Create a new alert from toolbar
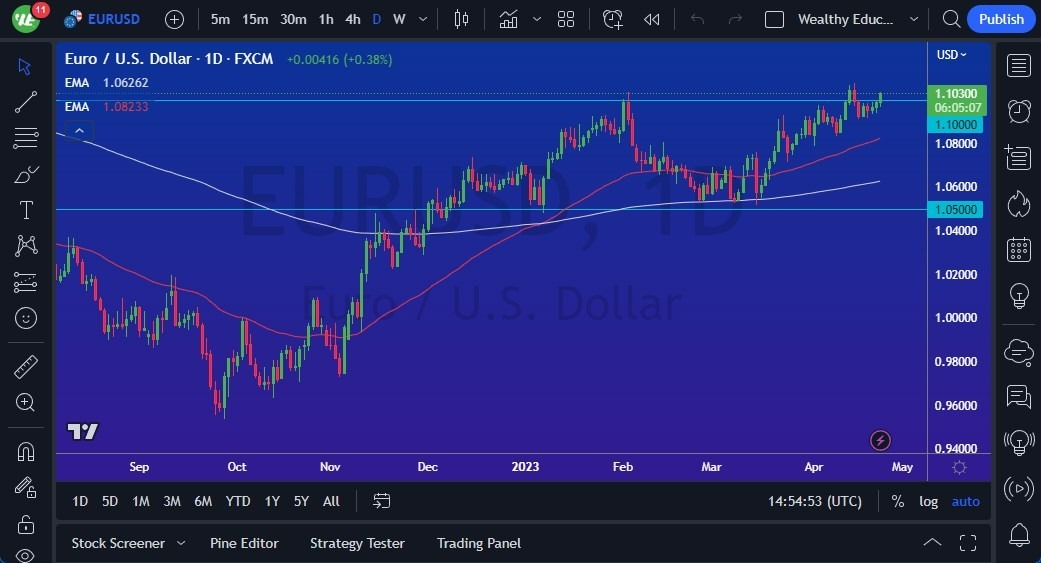1041x563 pixels. (x=612, y=19)
